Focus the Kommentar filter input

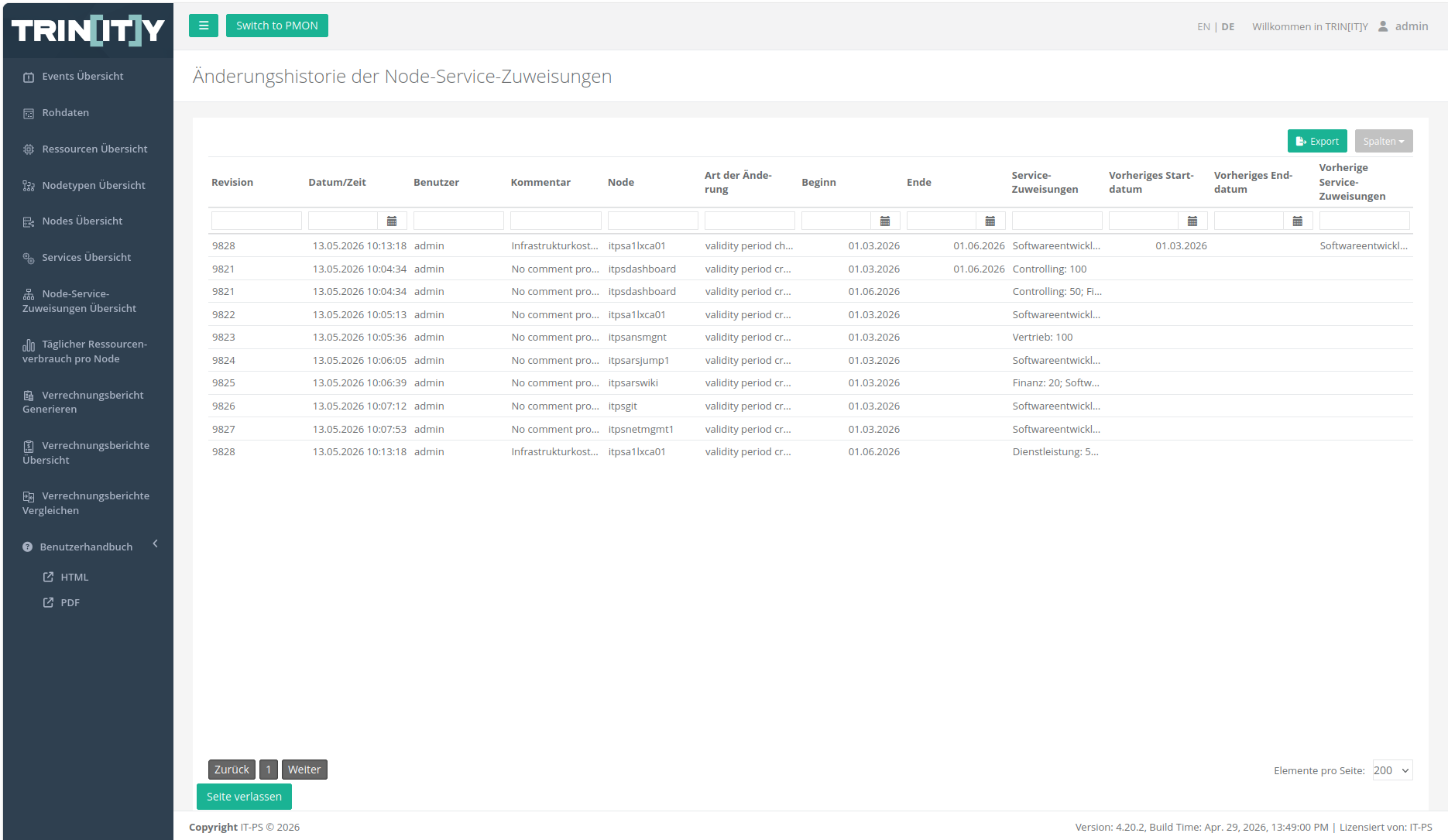[x=556, y=221]
